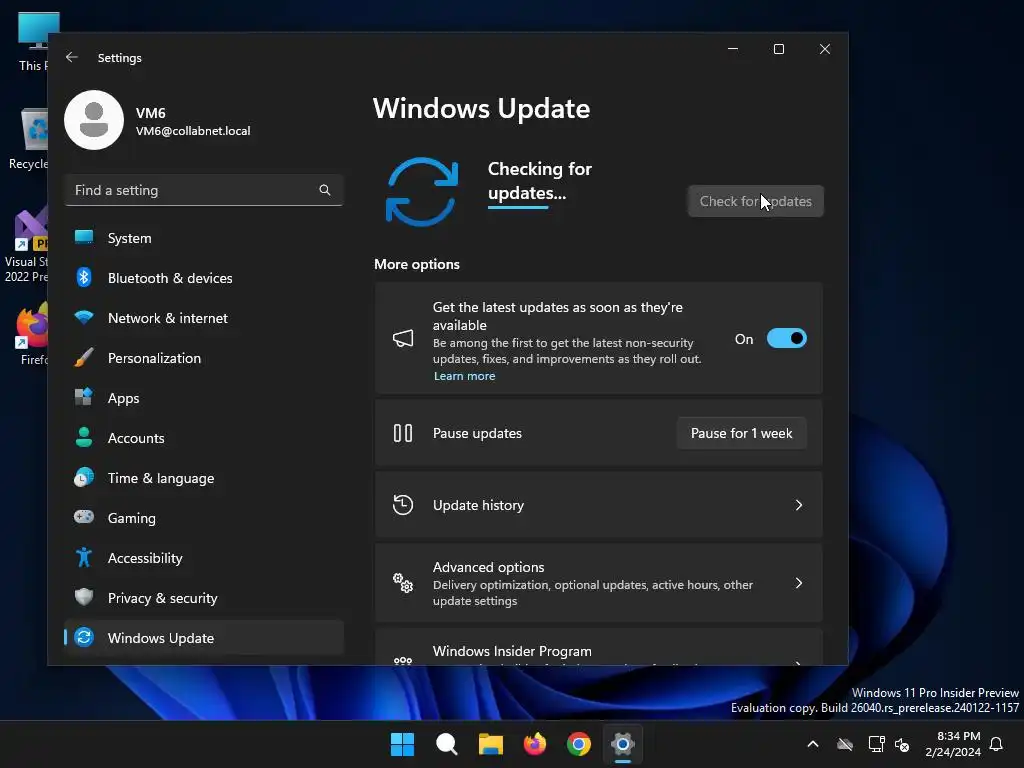Image resolution: width=1024 pixels, height=768 pixels.
Task: Click the Gaming controller icon
Action: tap(84, 517)
